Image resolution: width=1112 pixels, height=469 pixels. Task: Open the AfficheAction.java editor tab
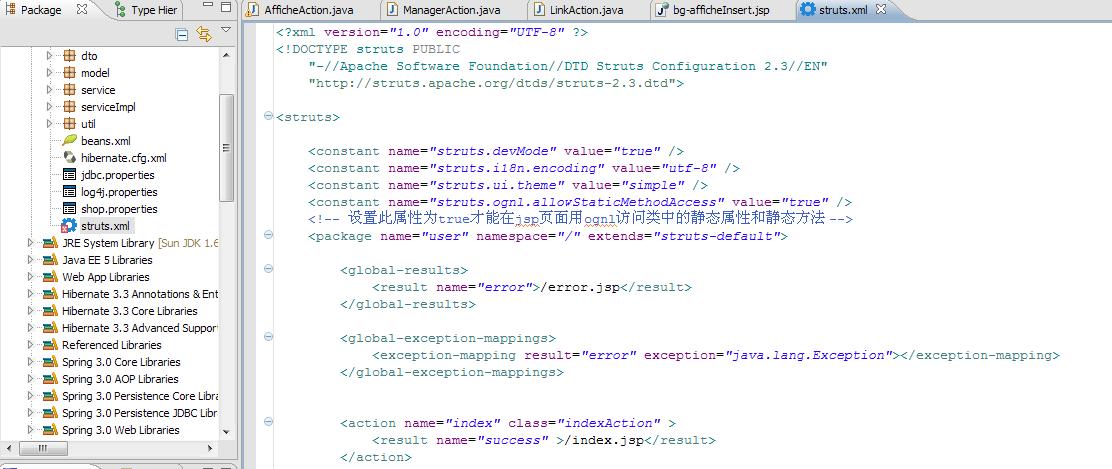point(300,10)
